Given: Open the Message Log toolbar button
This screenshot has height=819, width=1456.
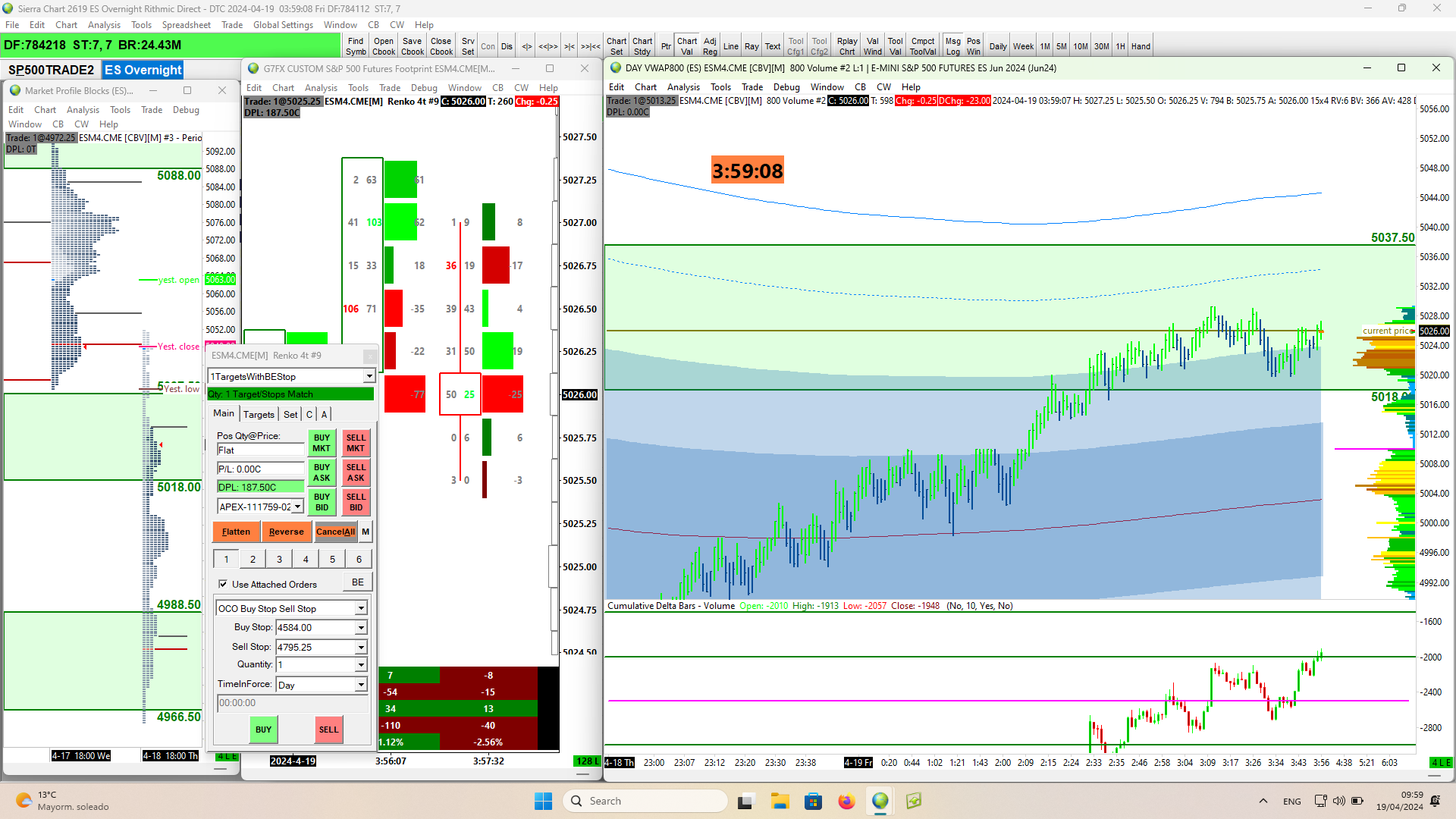Looking at the screenshot, I should pyautogui.click(x=952, y=46).
